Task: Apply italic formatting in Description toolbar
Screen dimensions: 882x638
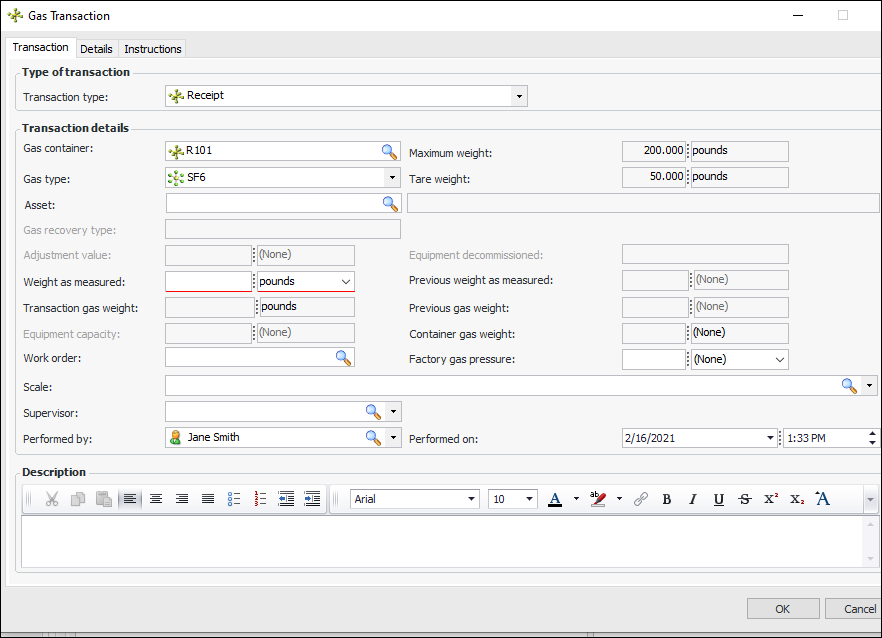Action: point(692,499)
